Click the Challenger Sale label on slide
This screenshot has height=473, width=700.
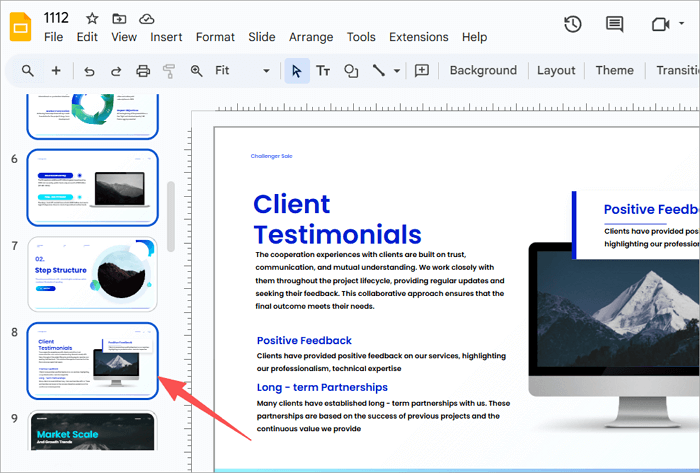pos(271,156)
